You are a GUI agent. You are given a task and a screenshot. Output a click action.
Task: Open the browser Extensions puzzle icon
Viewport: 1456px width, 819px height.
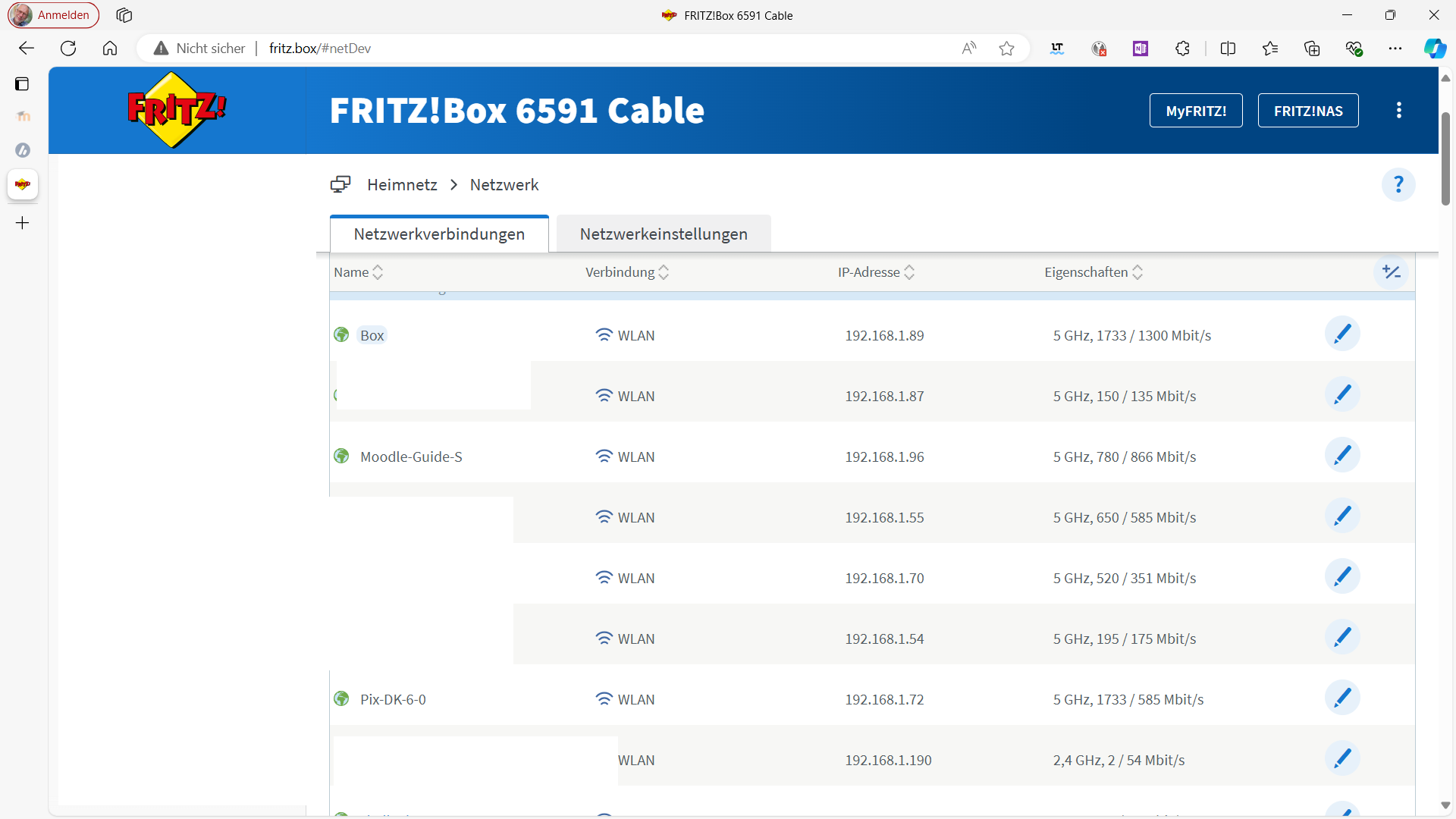[1182, 49]
